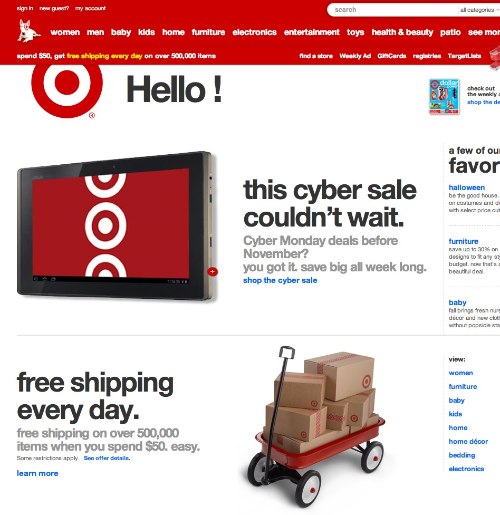This screenshot has width=500, height=515.
Task: Click the red plus icon on tablet
Action: click(213, 272)
